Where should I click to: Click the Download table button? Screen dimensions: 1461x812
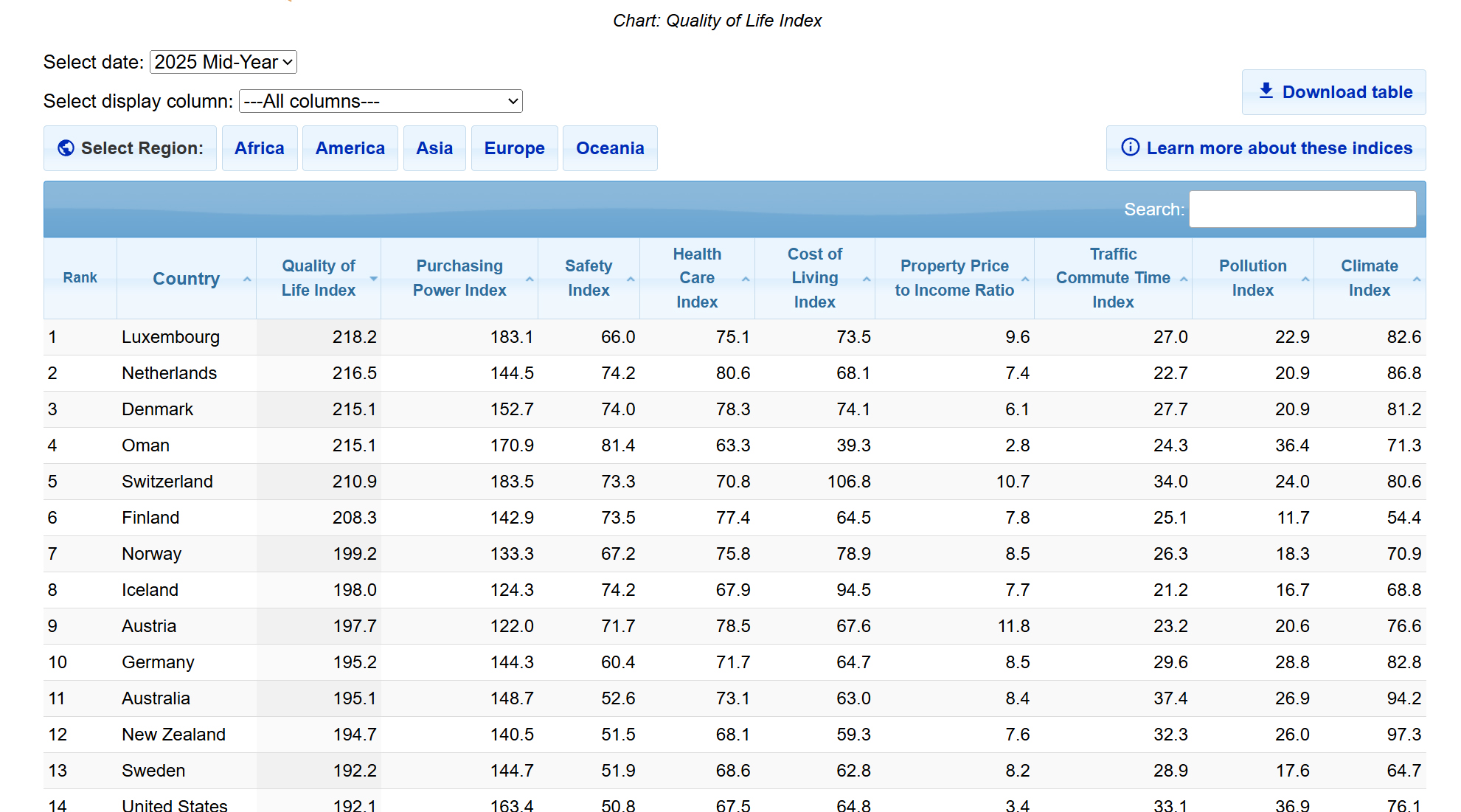(x=1333, y=92)
